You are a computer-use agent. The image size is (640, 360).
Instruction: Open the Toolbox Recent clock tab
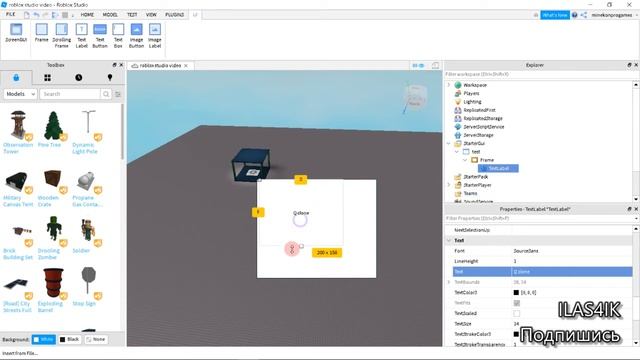[x=79, y=78]
